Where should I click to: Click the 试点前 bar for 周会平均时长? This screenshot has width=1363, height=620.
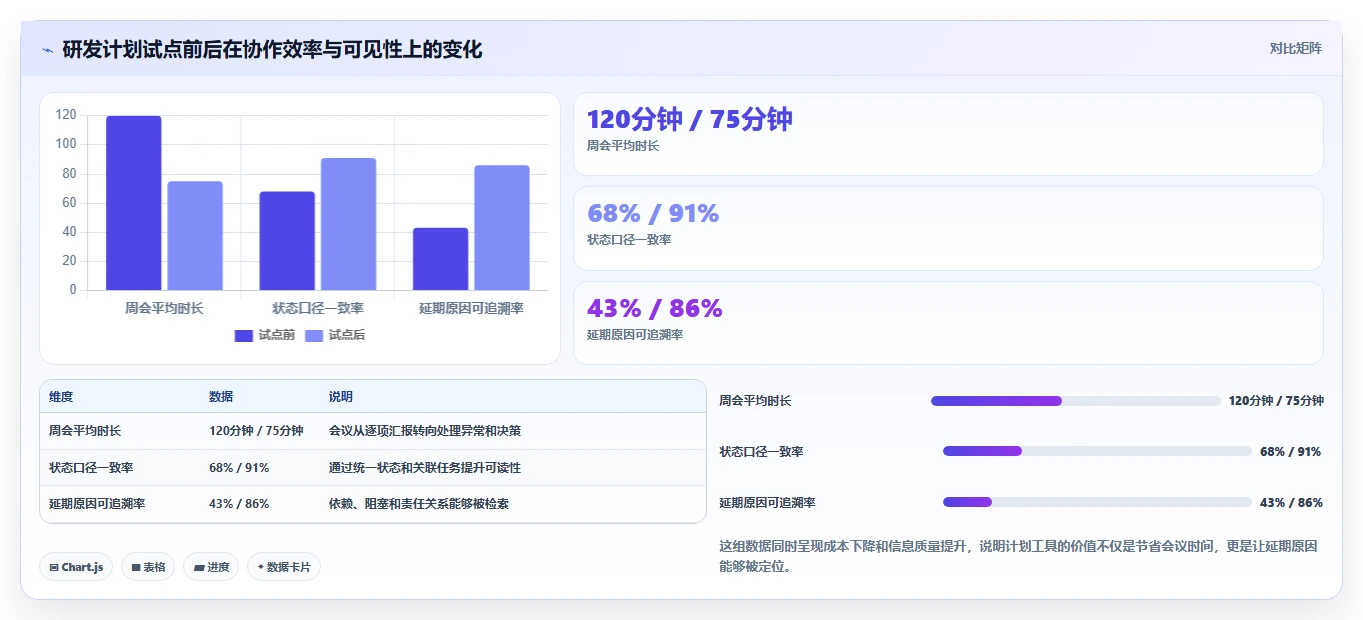coord(134,203)
